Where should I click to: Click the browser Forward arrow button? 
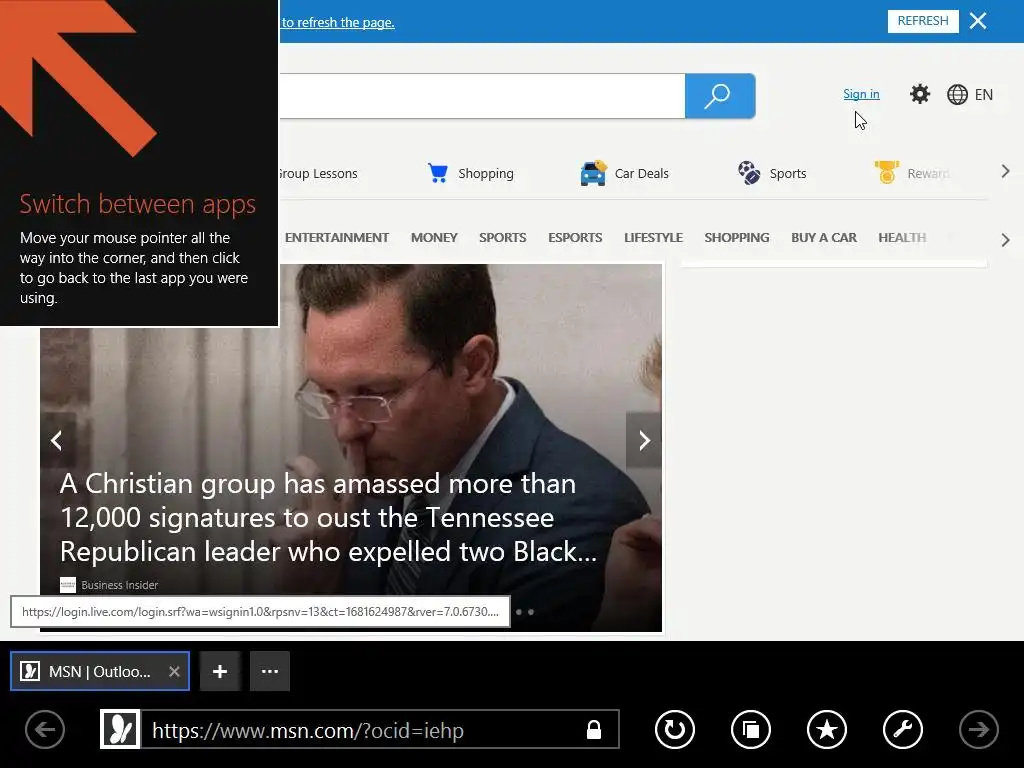tap(978, 729)
